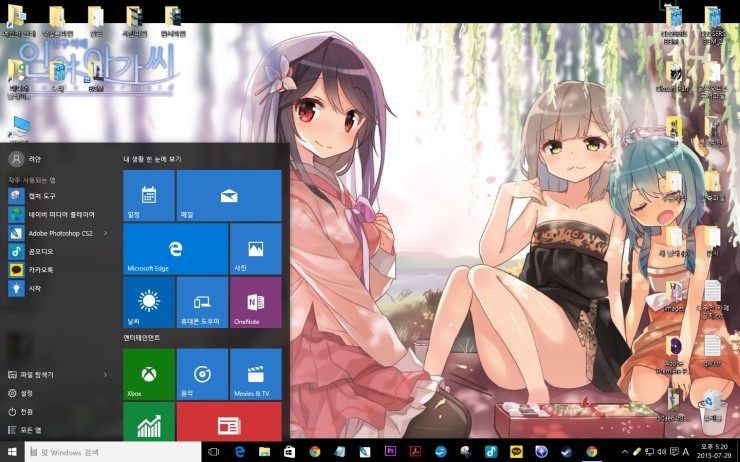
Task: Launch 곰오디오 from Start menu
Action: [x=59, y=252]
